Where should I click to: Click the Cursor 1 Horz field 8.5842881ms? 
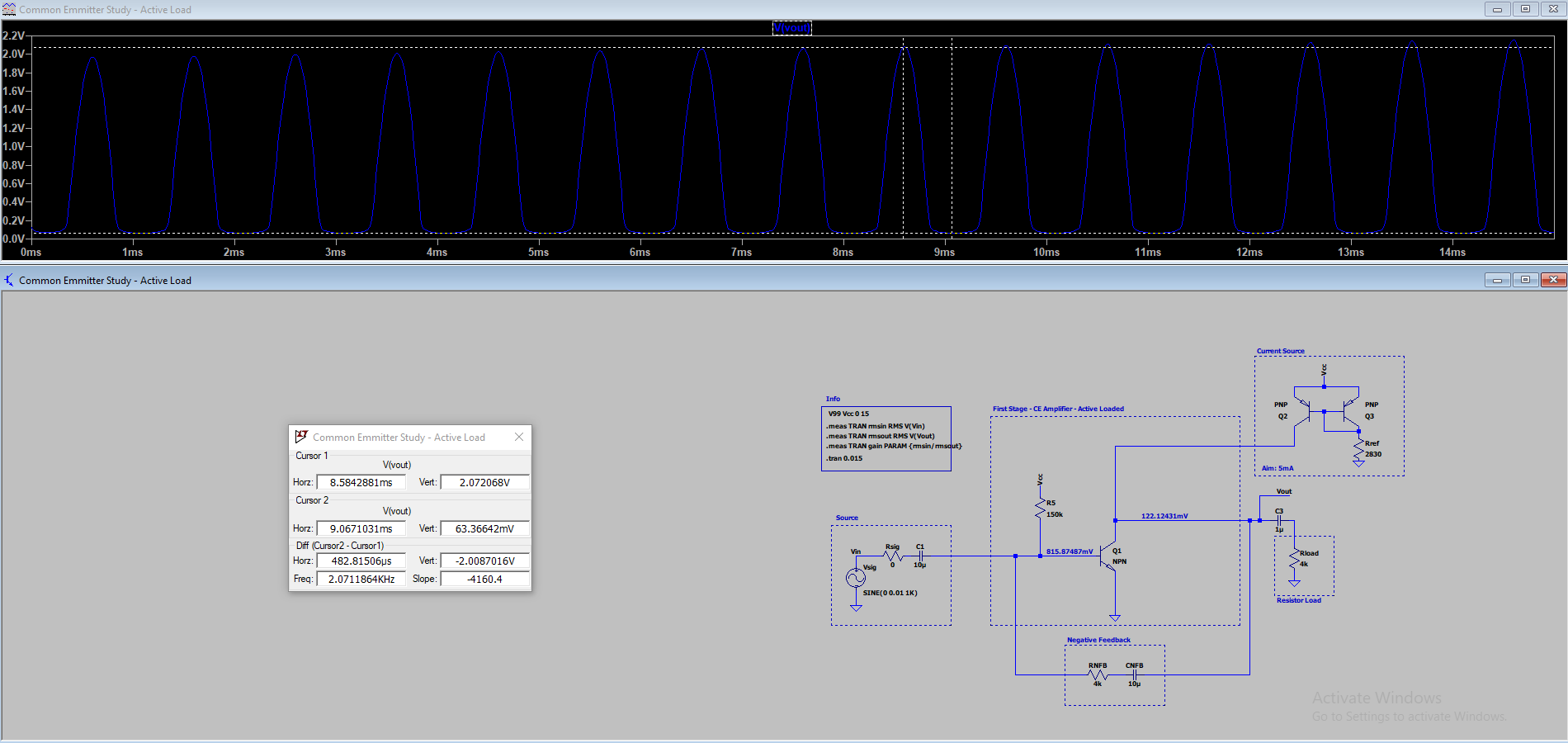coord(361,482)
